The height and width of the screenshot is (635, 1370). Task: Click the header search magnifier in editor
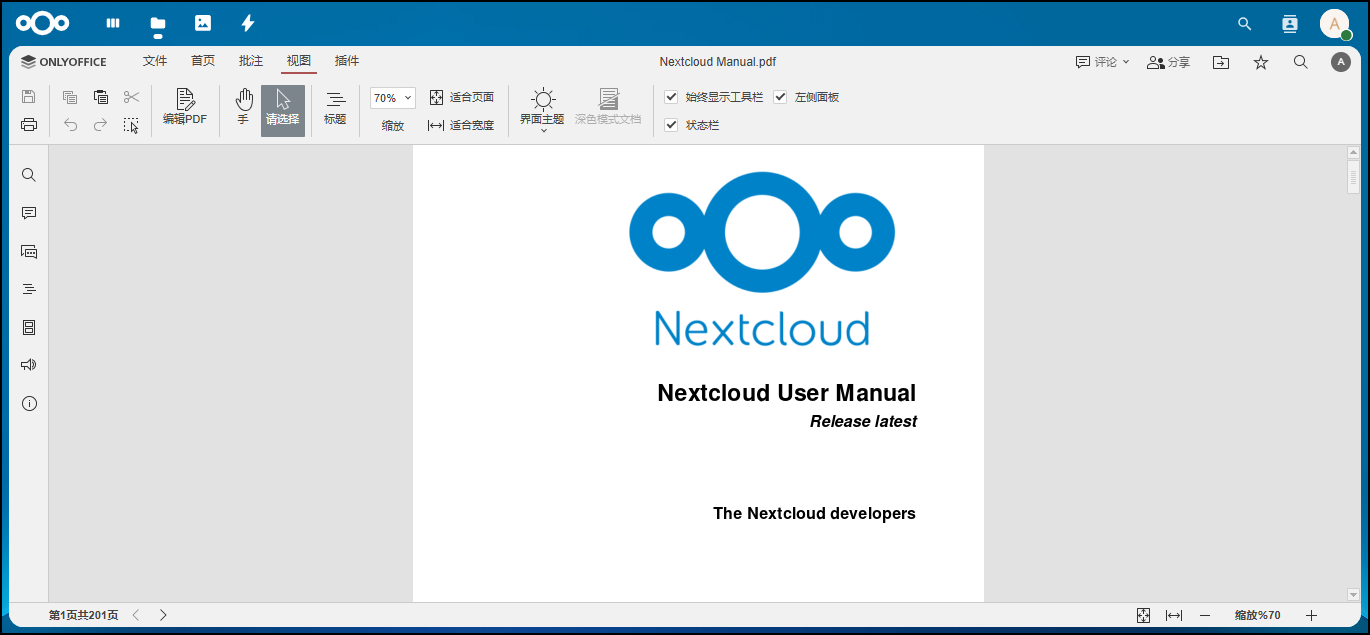coord(1301,62)
